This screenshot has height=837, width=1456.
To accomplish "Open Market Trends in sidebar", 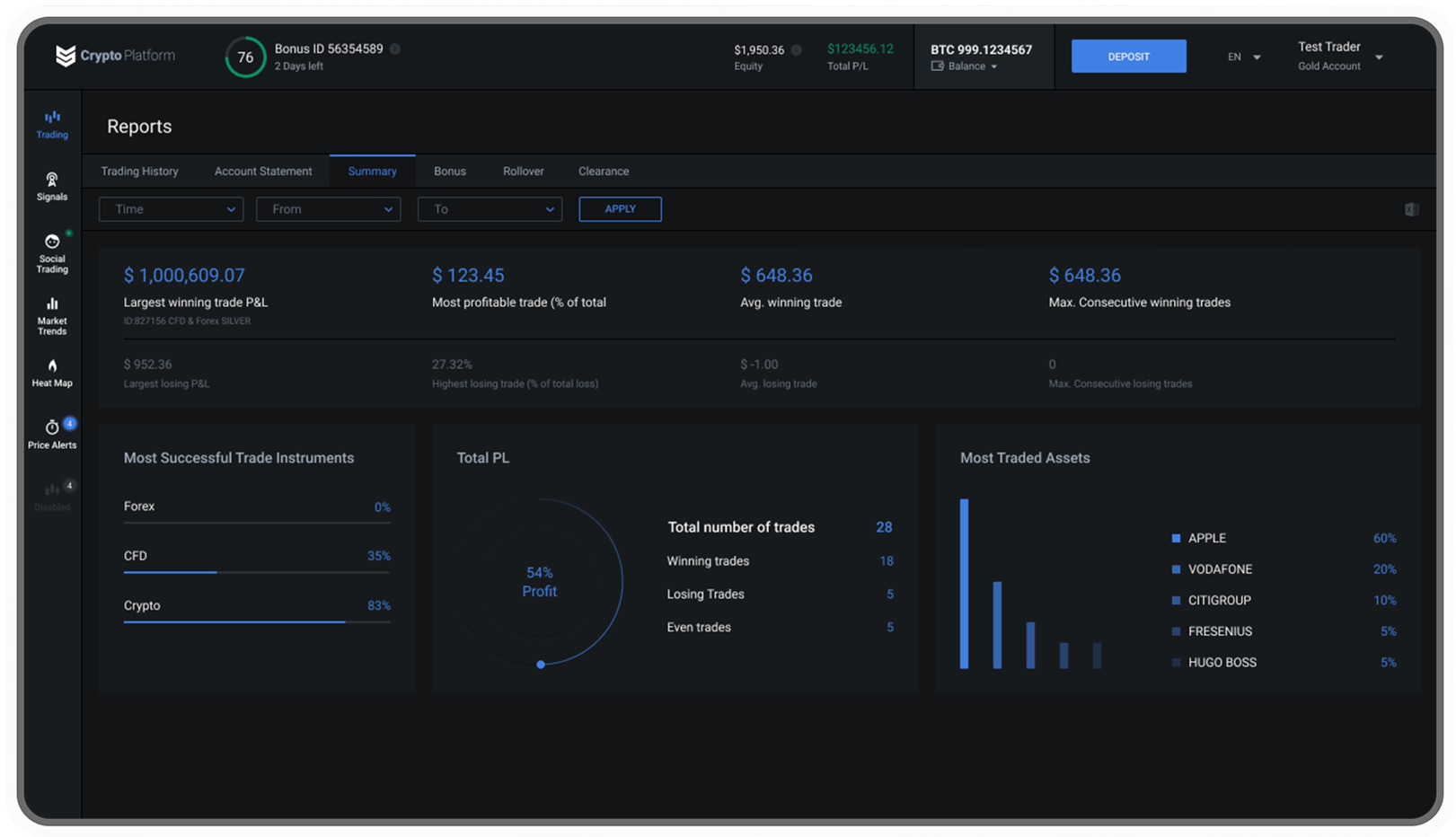I will pos(52,316).
